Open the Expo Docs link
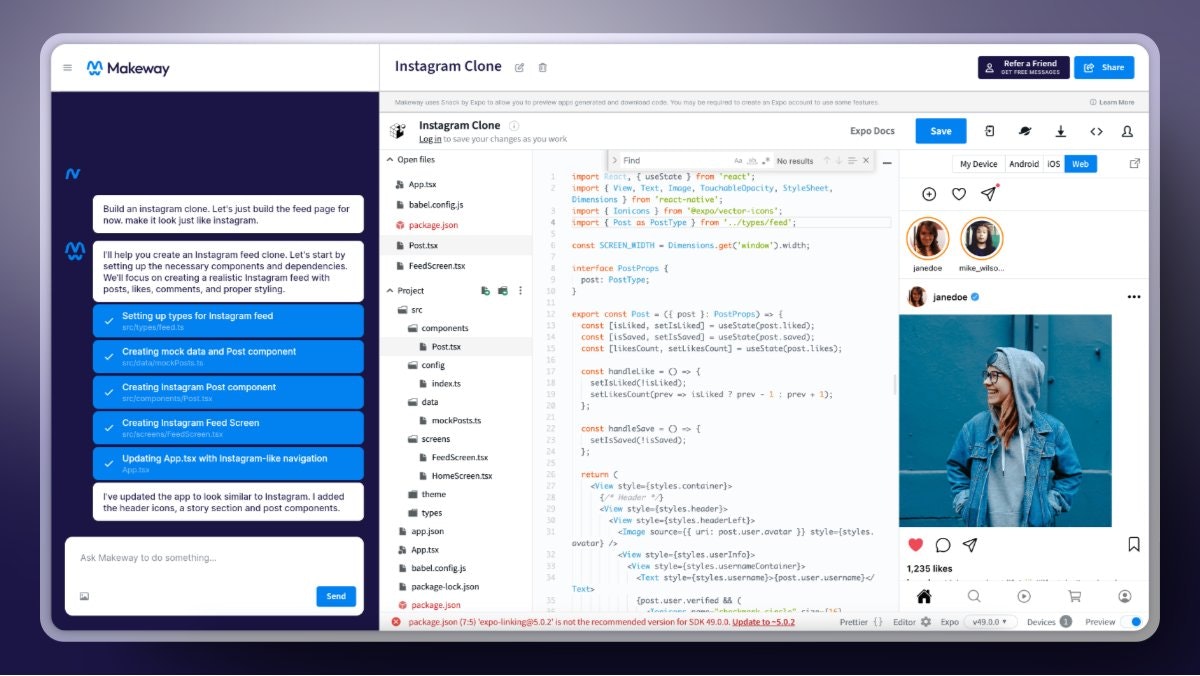The image size is (1200, 676). point(872,131)
